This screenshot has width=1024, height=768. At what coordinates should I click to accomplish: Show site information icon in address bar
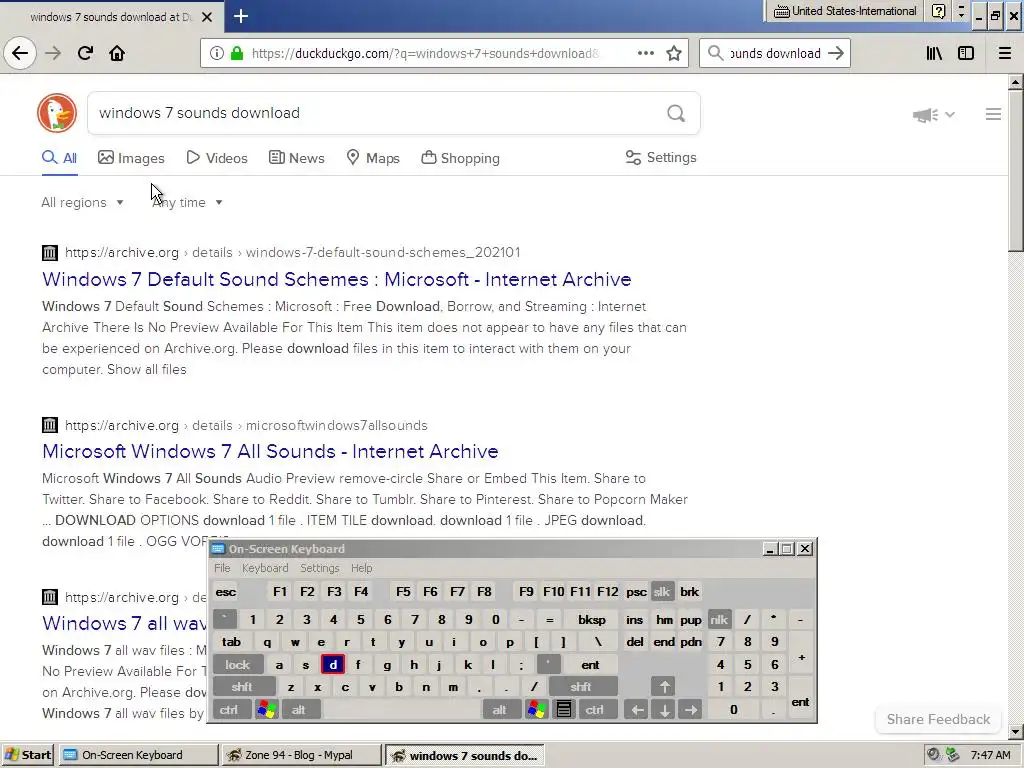(216, 54)
